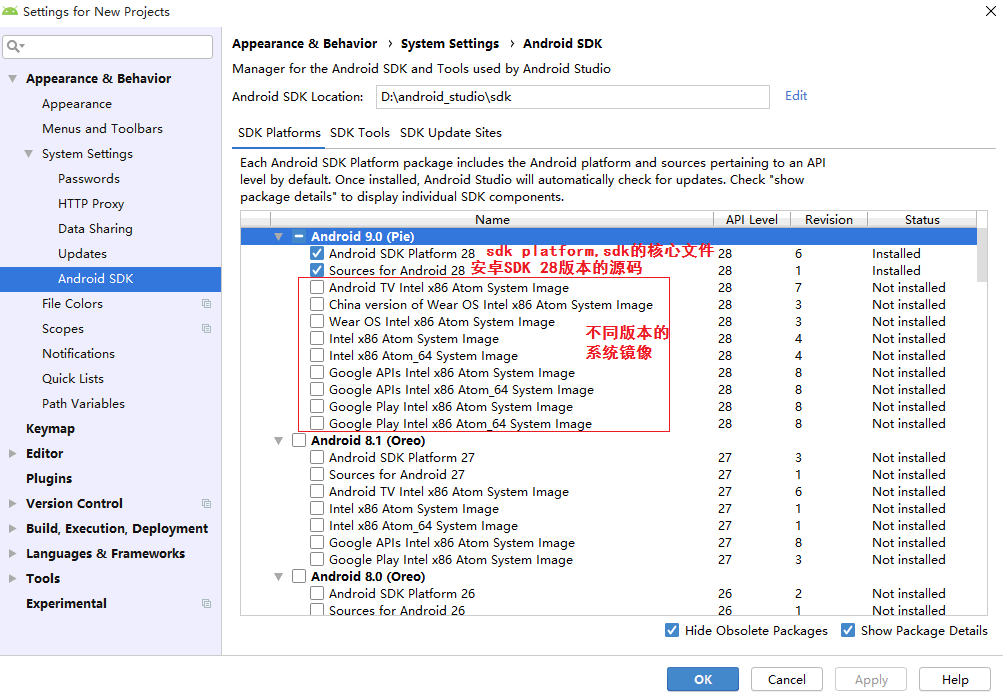1003x700 pixels.
Task: Click the Help button
Action: (954, 679)
